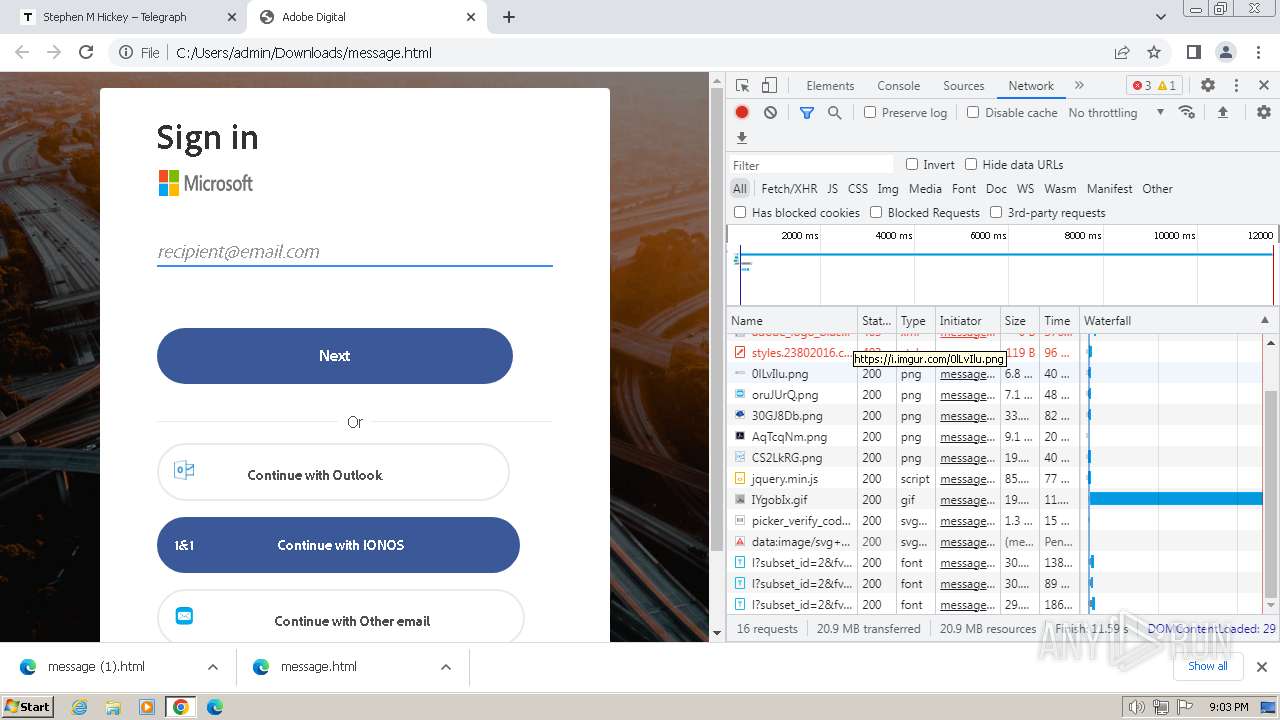Open the Windows Start menu
This screenshot has width=1280, height=720.
point(27,707)
